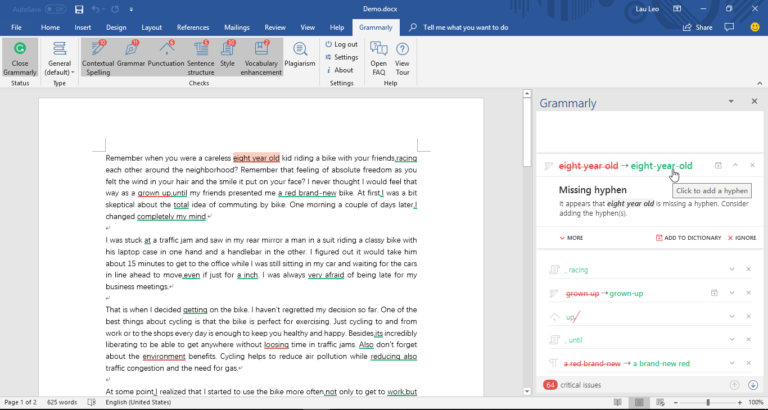Open Grammarly pane options dropdown arrow
Screen dimensions: 768x410
tap(731, 101)
